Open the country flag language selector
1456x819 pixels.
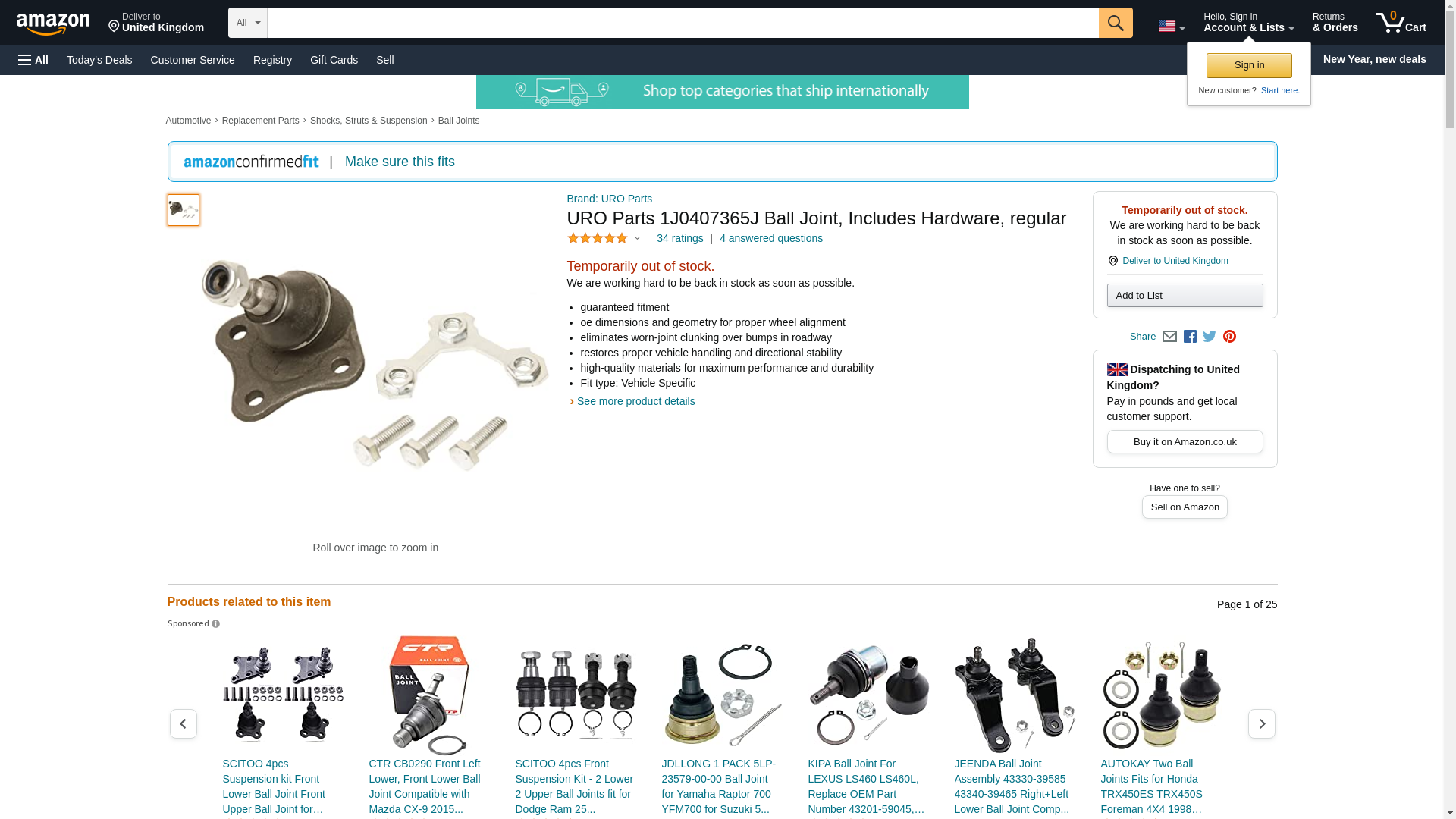pyautogui.click(x=1172, y=27)
